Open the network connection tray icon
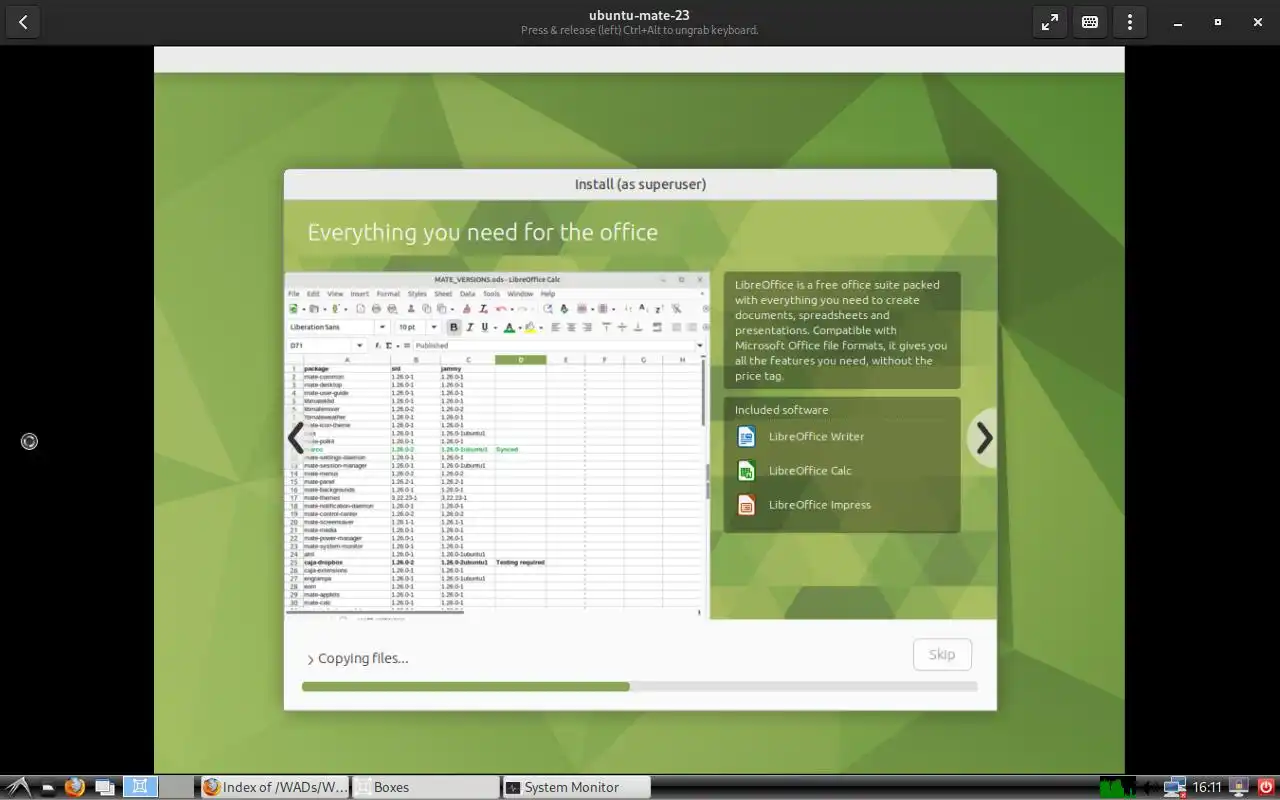This screenshot has height=800, width=1280. pyautogui.click(x=1175, y=788)
